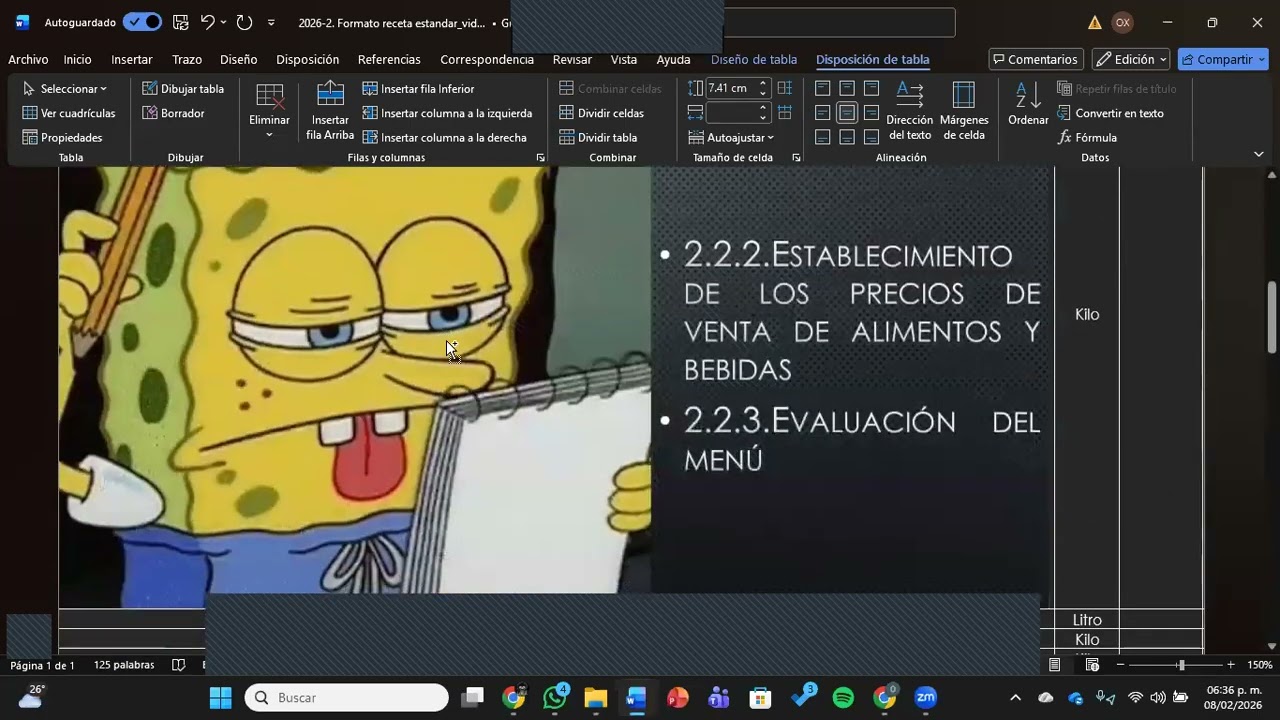Open Quick Access Toolbar customize dropdown

tap(271, 22)
